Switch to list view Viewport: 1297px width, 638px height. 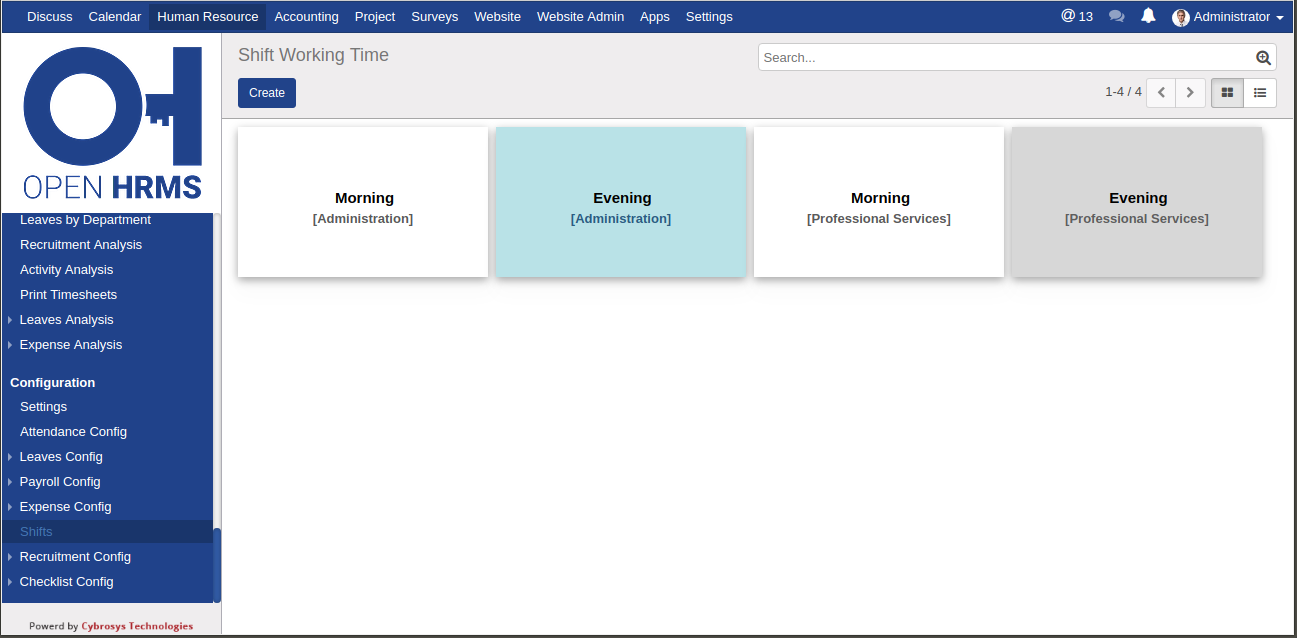click(1260, 92)
